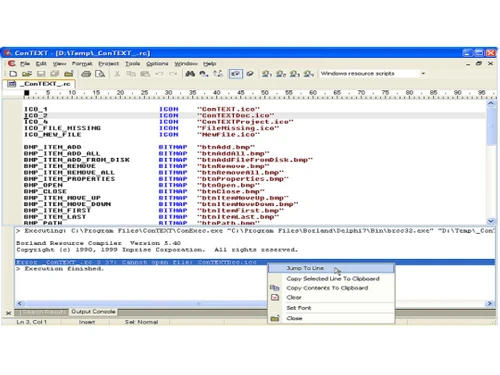Click editor scrollbar down arrow
The height and width of the screenshot is (375, 500).
click(491, 221)
